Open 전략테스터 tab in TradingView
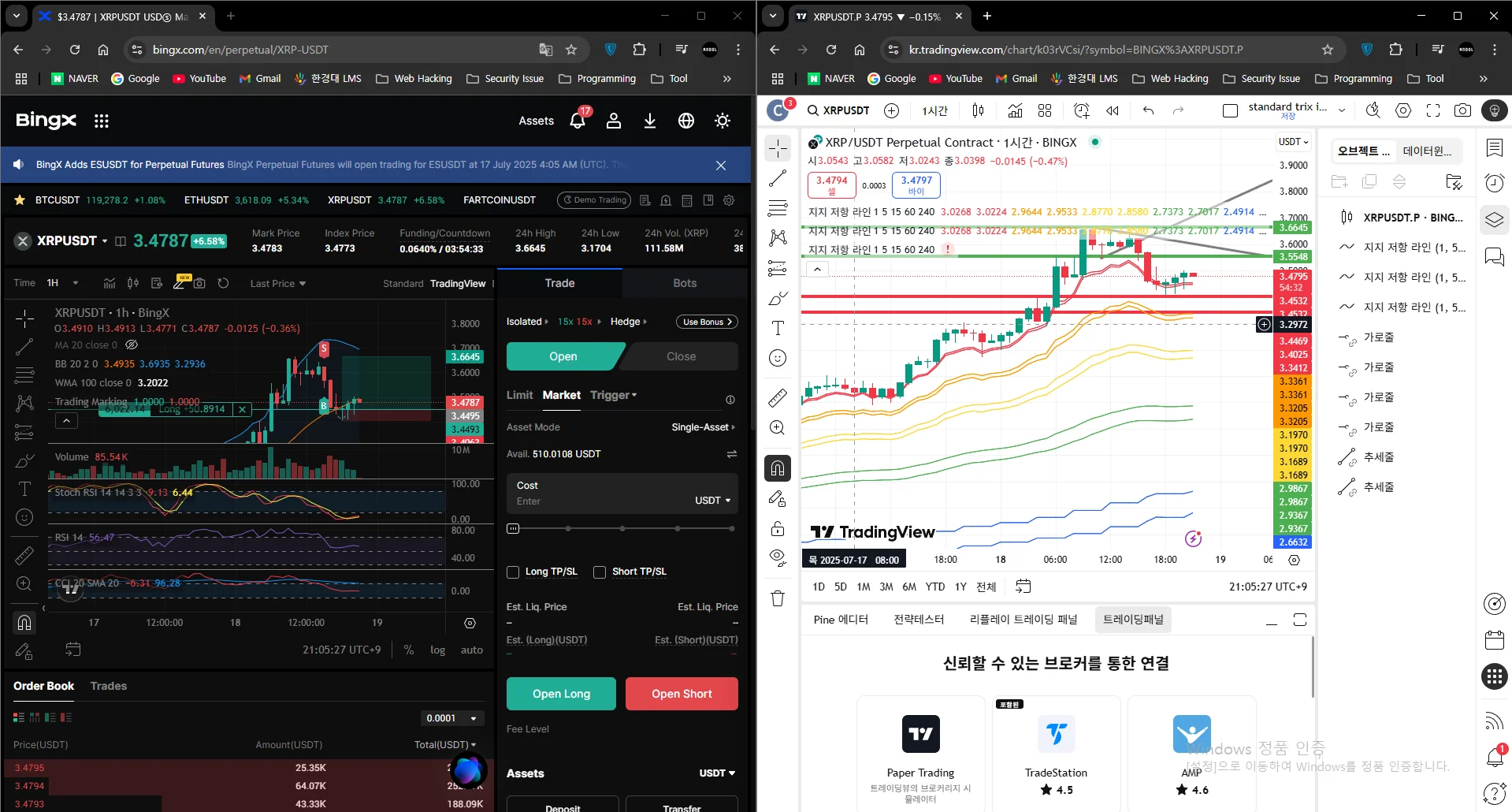Viewport: 1512px width, 812px height. pyautogui.click(x=919, y=620)
